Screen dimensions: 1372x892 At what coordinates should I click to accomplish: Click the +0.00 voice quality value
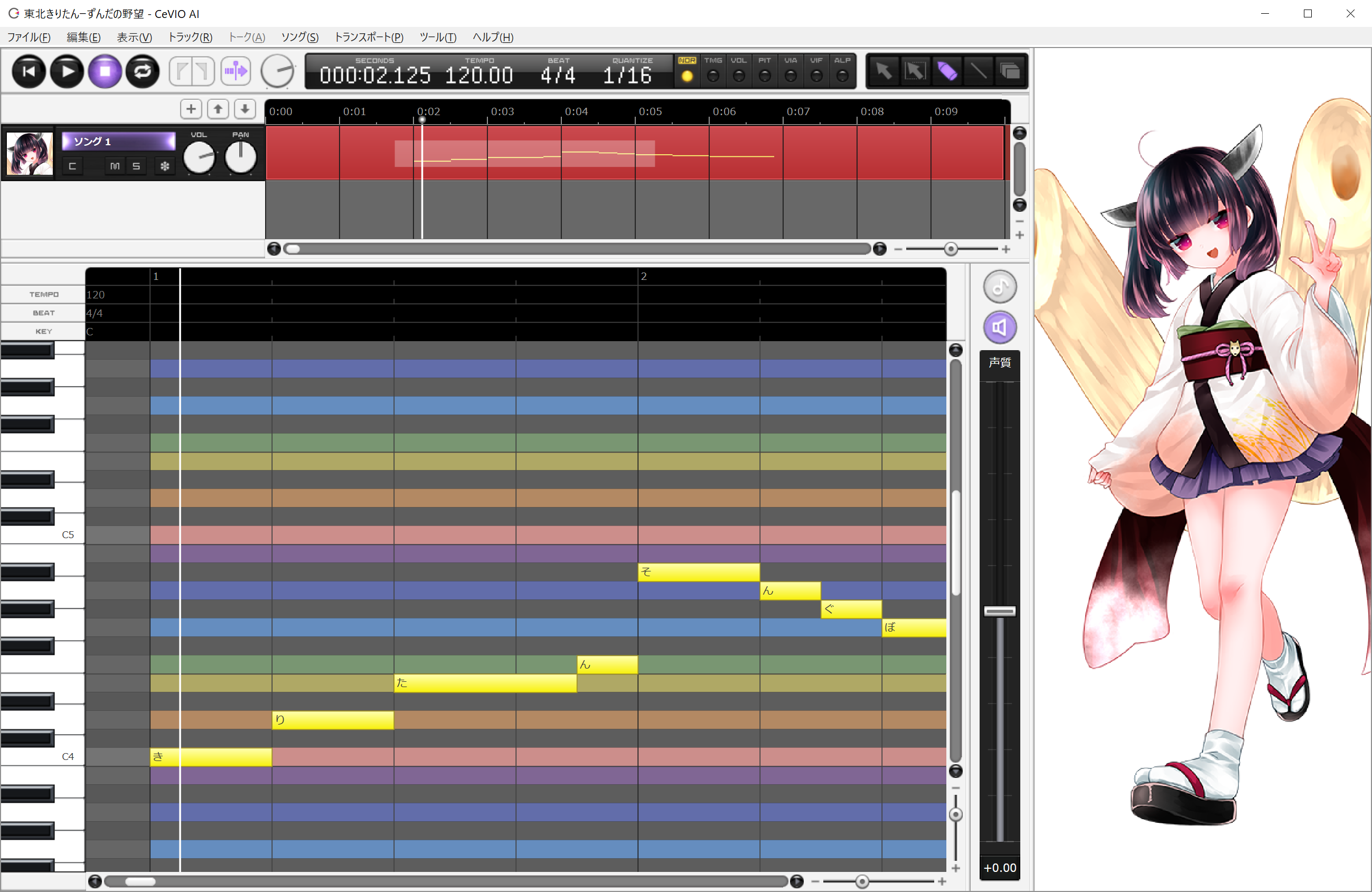click(x=1000, y=868)
